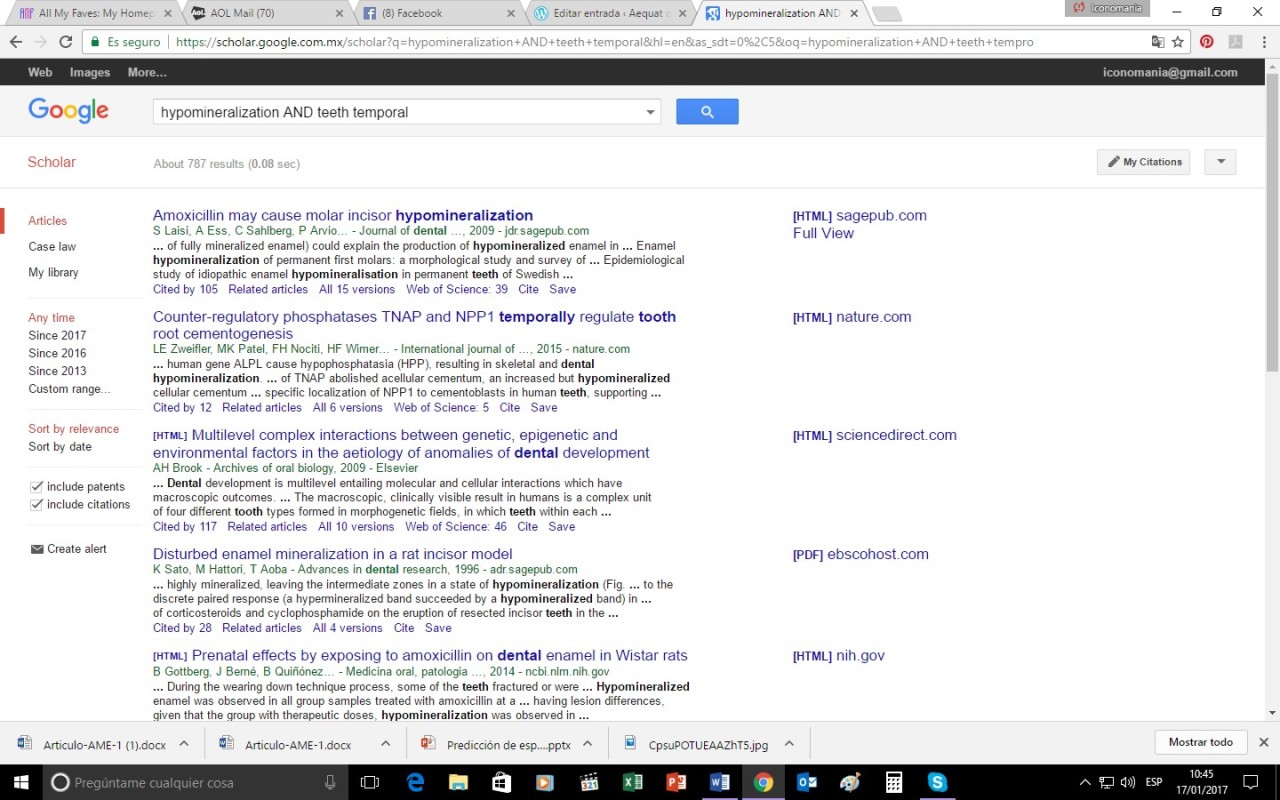1280x800 pixels.
Task: Click Web of Science: 46 link
Action: pyautogui.click(x=456, y=526)
